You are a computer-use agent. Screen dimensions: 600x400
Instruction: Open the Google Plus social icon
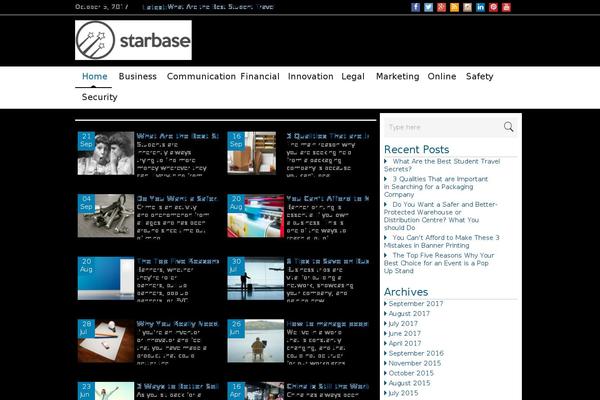pyautogui.click(x=441, y=7)
